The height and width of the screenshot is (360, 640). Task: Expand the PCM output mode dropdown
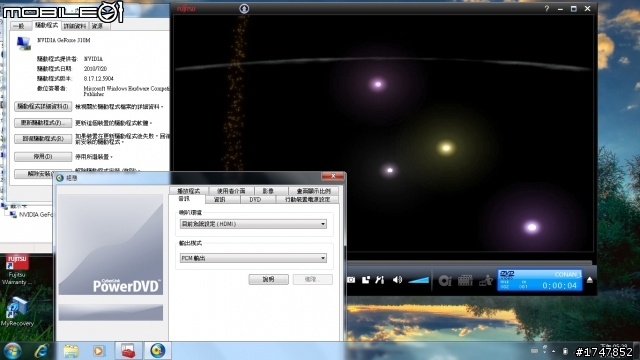[x=253, y=258]
